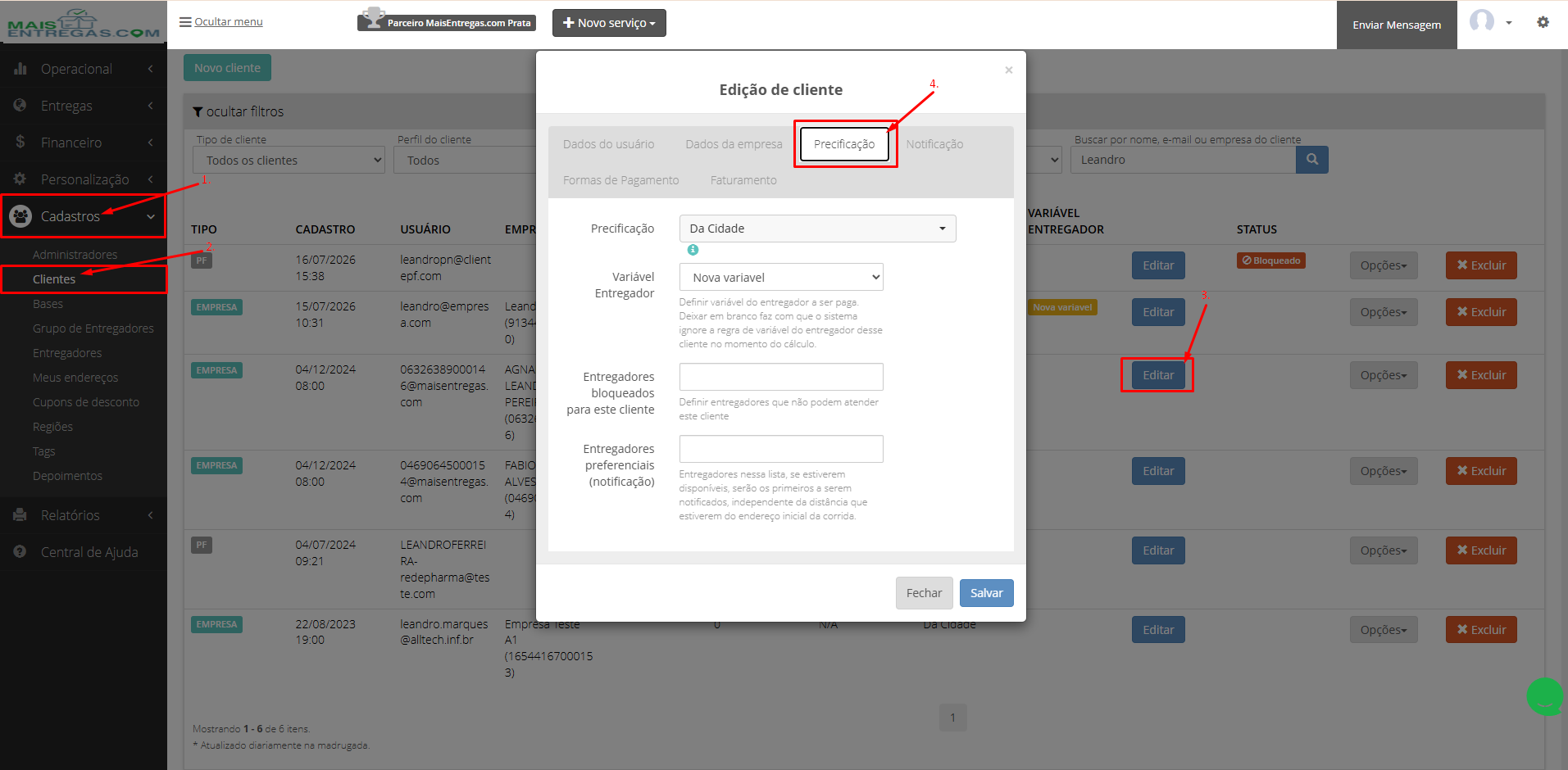Click Enviar Mensagem button

pos(1397,25)
